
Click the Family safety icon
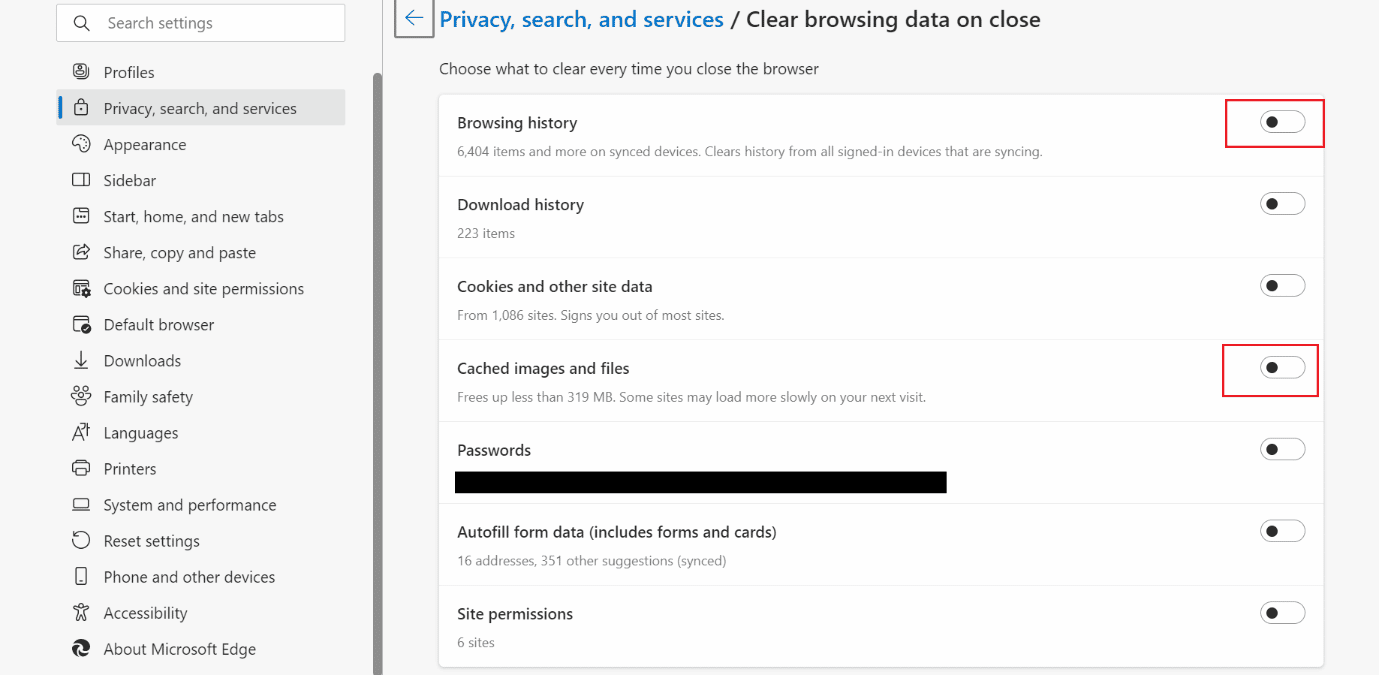pyautogui.click(x=82, y=396)
